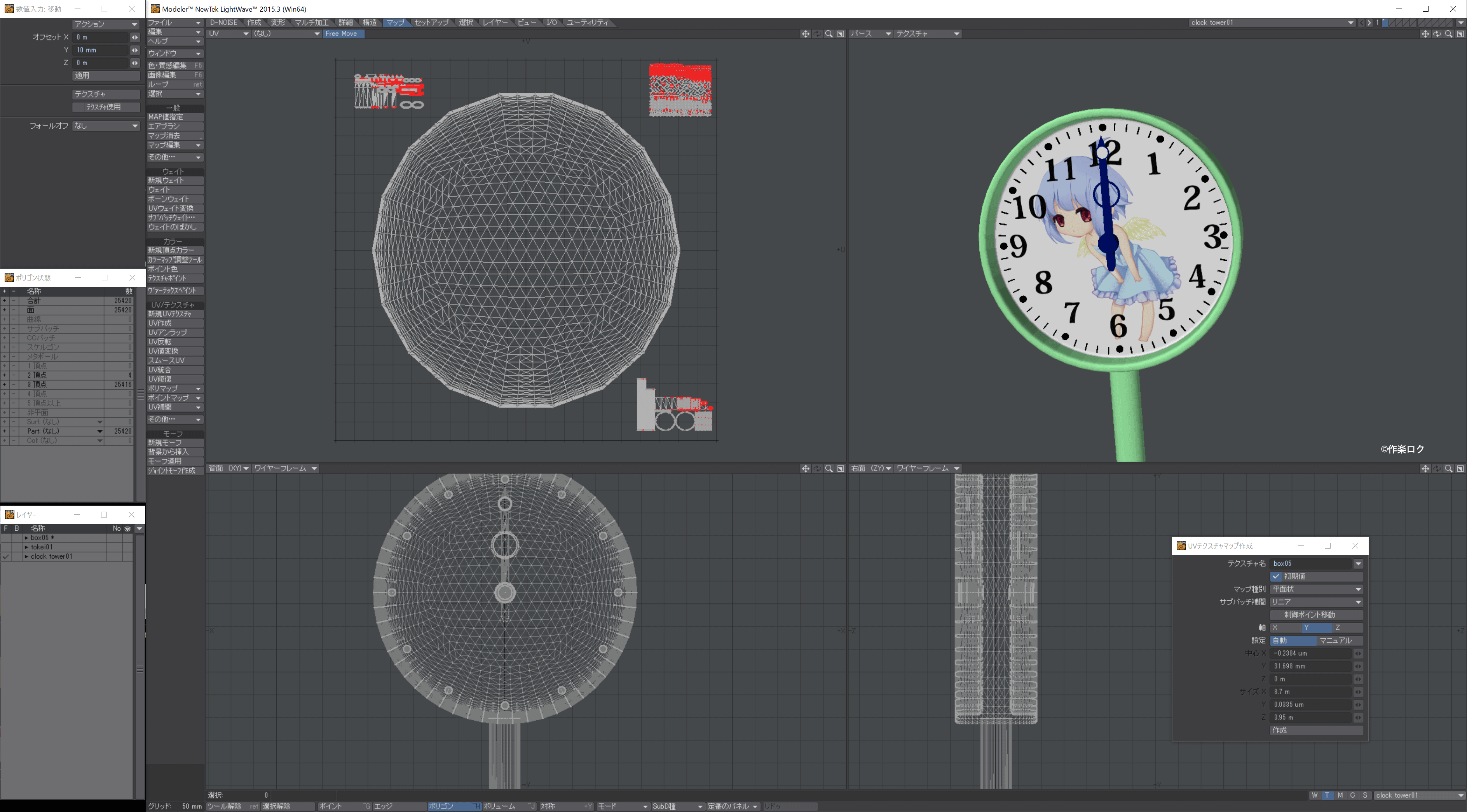Click the zoom magnifier in UV viewport header
Screen dimensions: 1467x812
829,34
